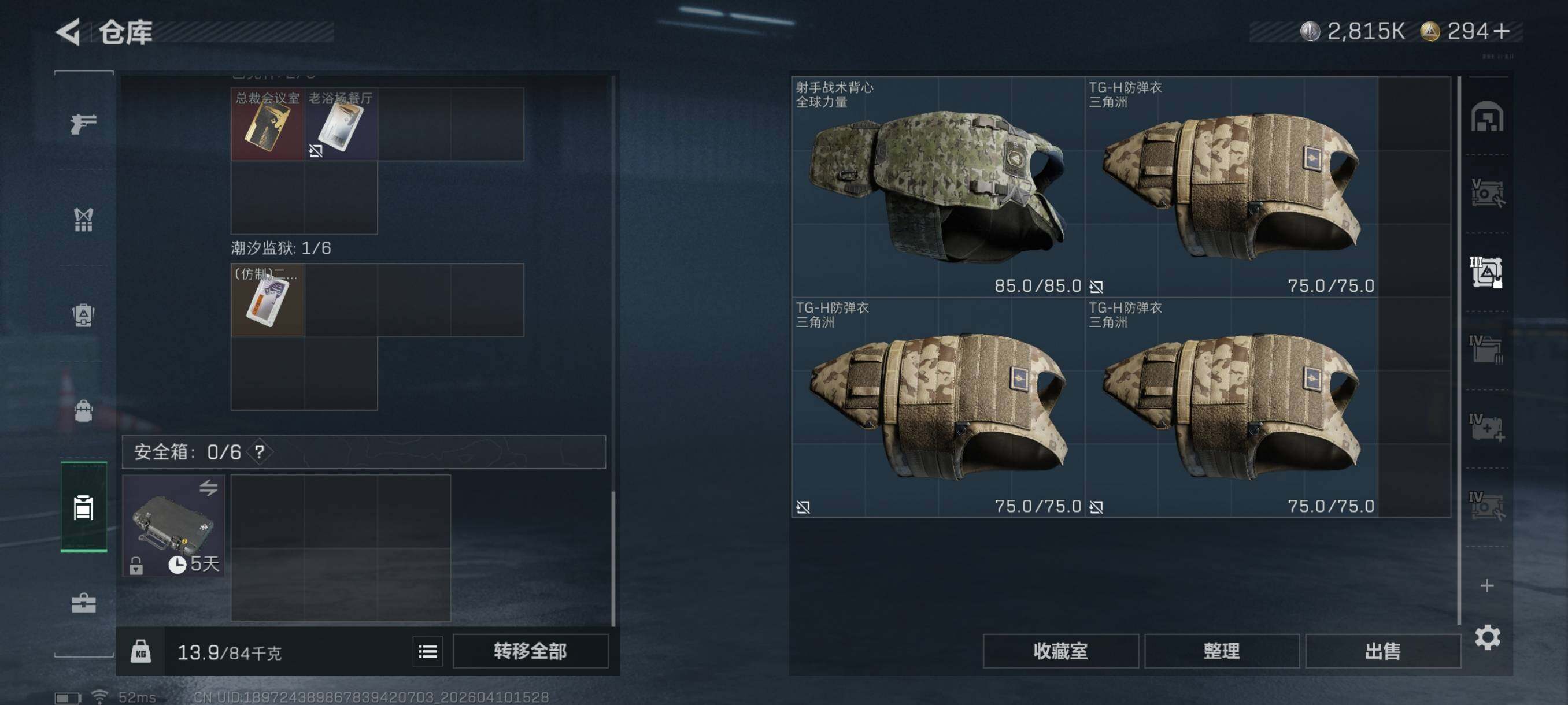Screen dimensions: 1568x705
Task: Add a new storage box with plus icon
Action: click(x=1486, y=585)
